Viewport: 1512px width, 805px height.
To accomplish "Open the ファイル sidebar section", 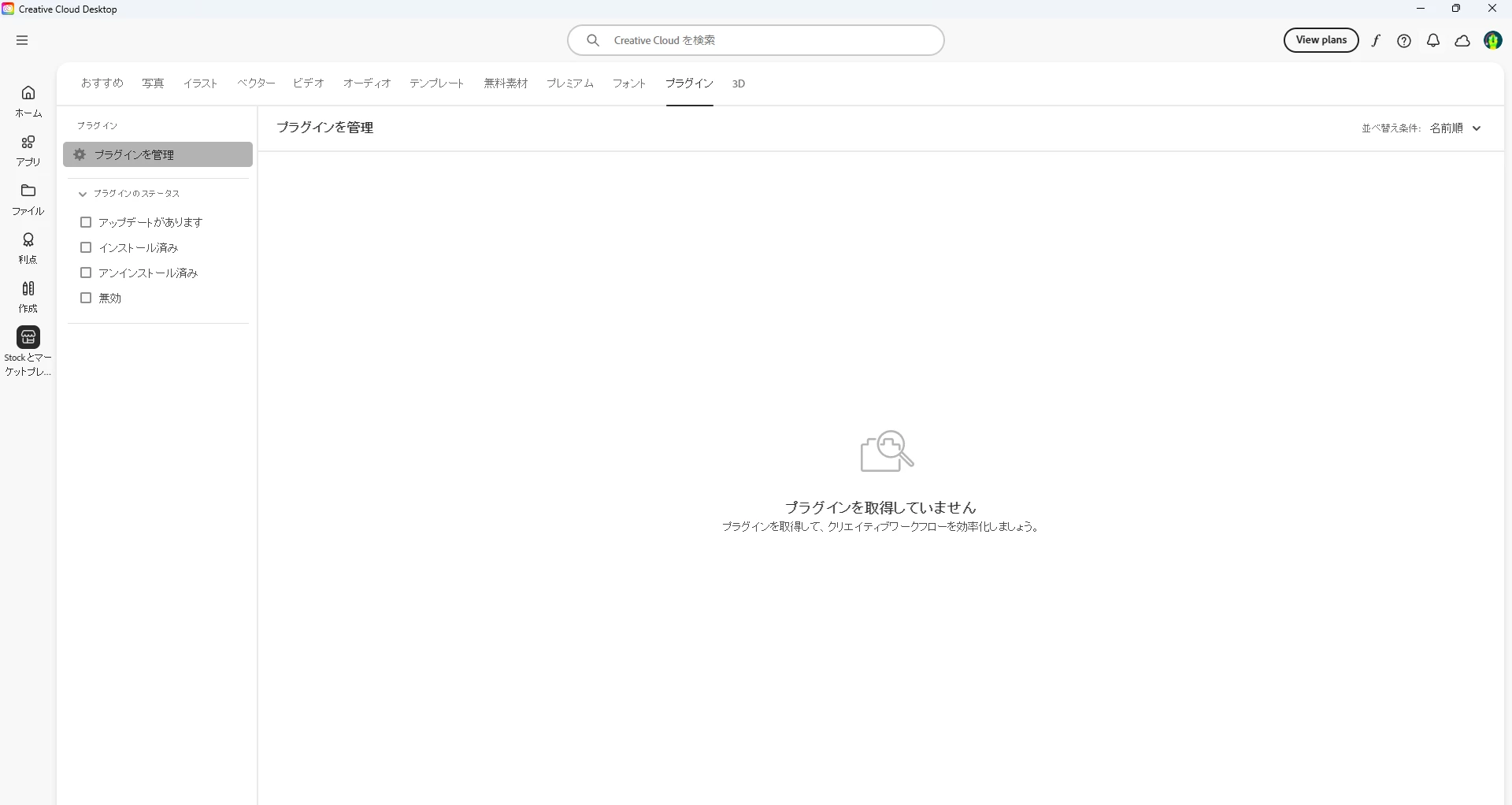I will coord(28,199).
